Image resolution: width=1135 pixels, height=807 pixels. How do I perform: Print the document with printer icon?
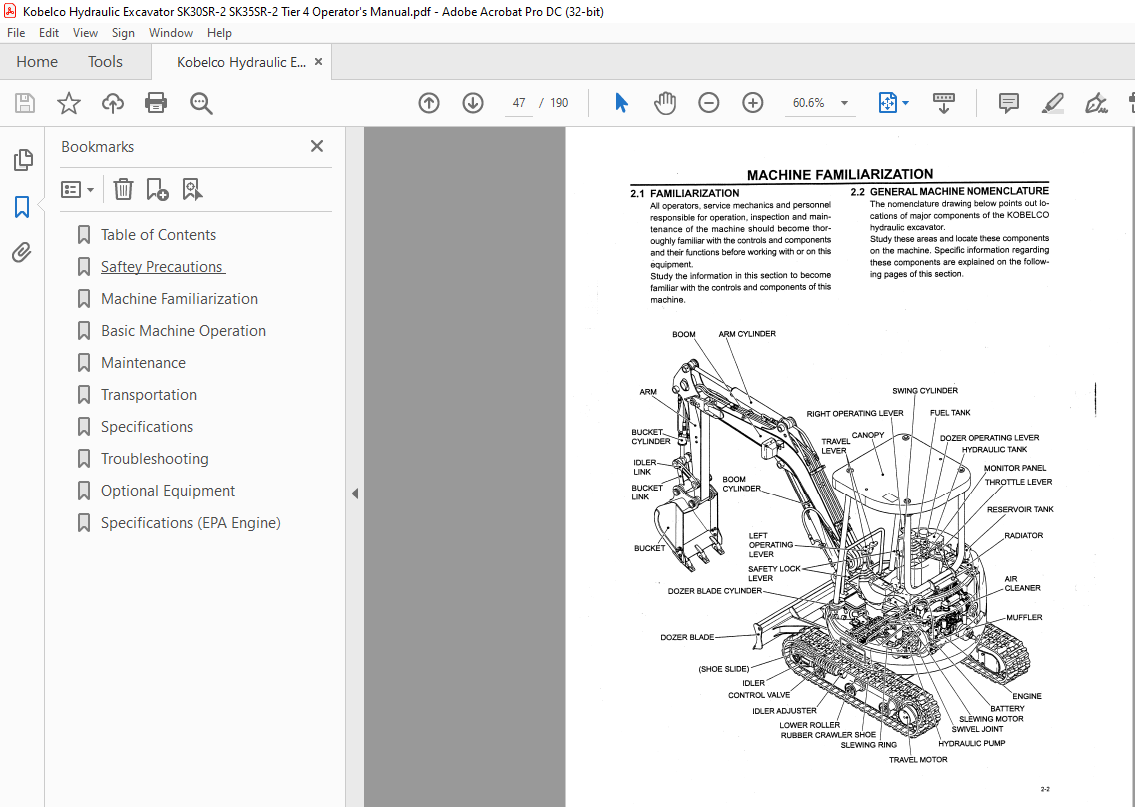[x=156, y=103]
